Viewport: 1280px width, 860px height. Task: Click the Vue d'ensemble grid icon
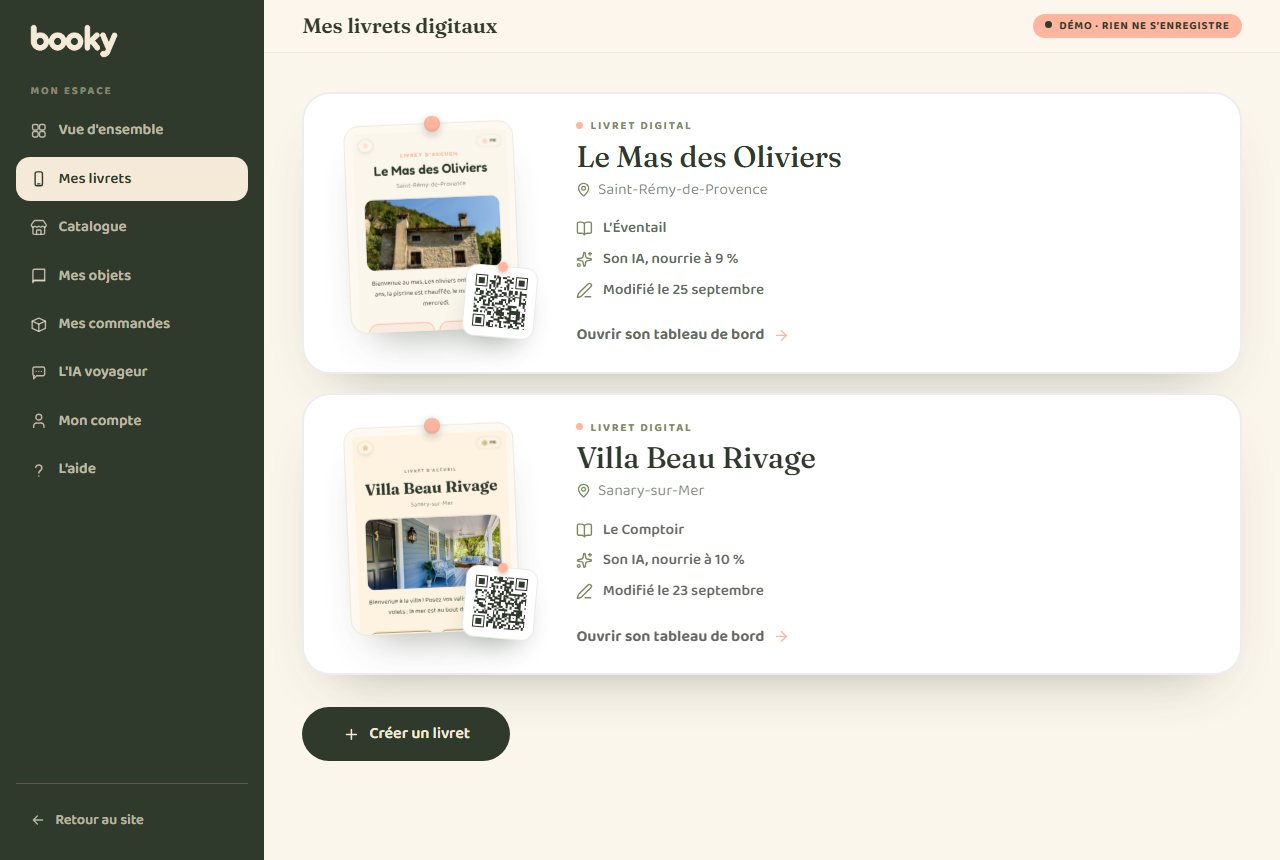pos(39,130)
